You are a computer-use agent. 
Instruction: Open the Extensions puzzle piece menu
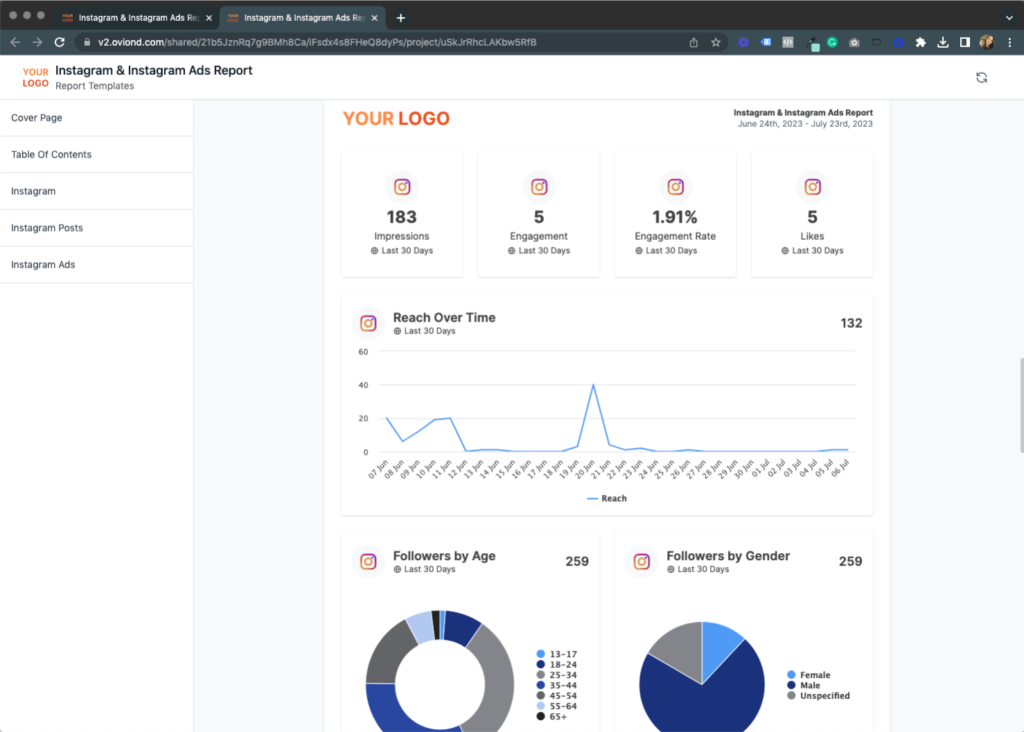point(921,42)
